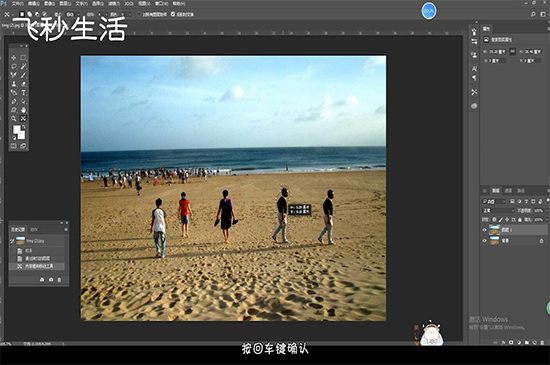Hide the 图层 1 layer
Image resolution: width=550 pixels, height=365 pixels.
(484, 230)
